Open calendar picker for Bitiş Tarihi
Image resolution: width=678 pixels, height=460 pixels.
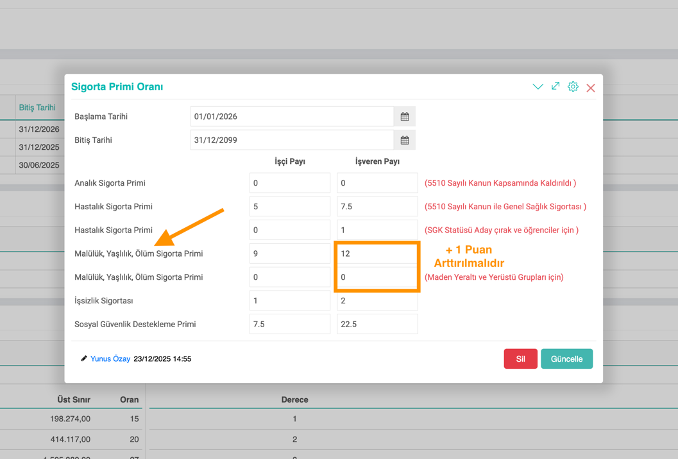(x=405, y=140)
